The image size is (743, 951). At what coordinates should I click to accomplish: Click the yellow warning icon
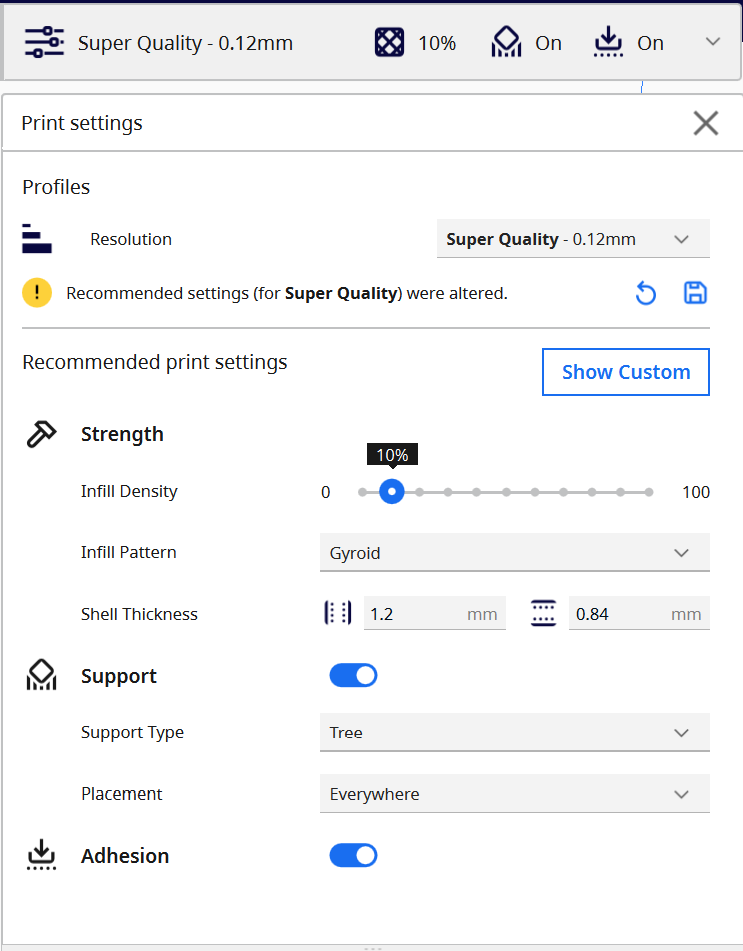pyautogui.click(x=37, y=293)
